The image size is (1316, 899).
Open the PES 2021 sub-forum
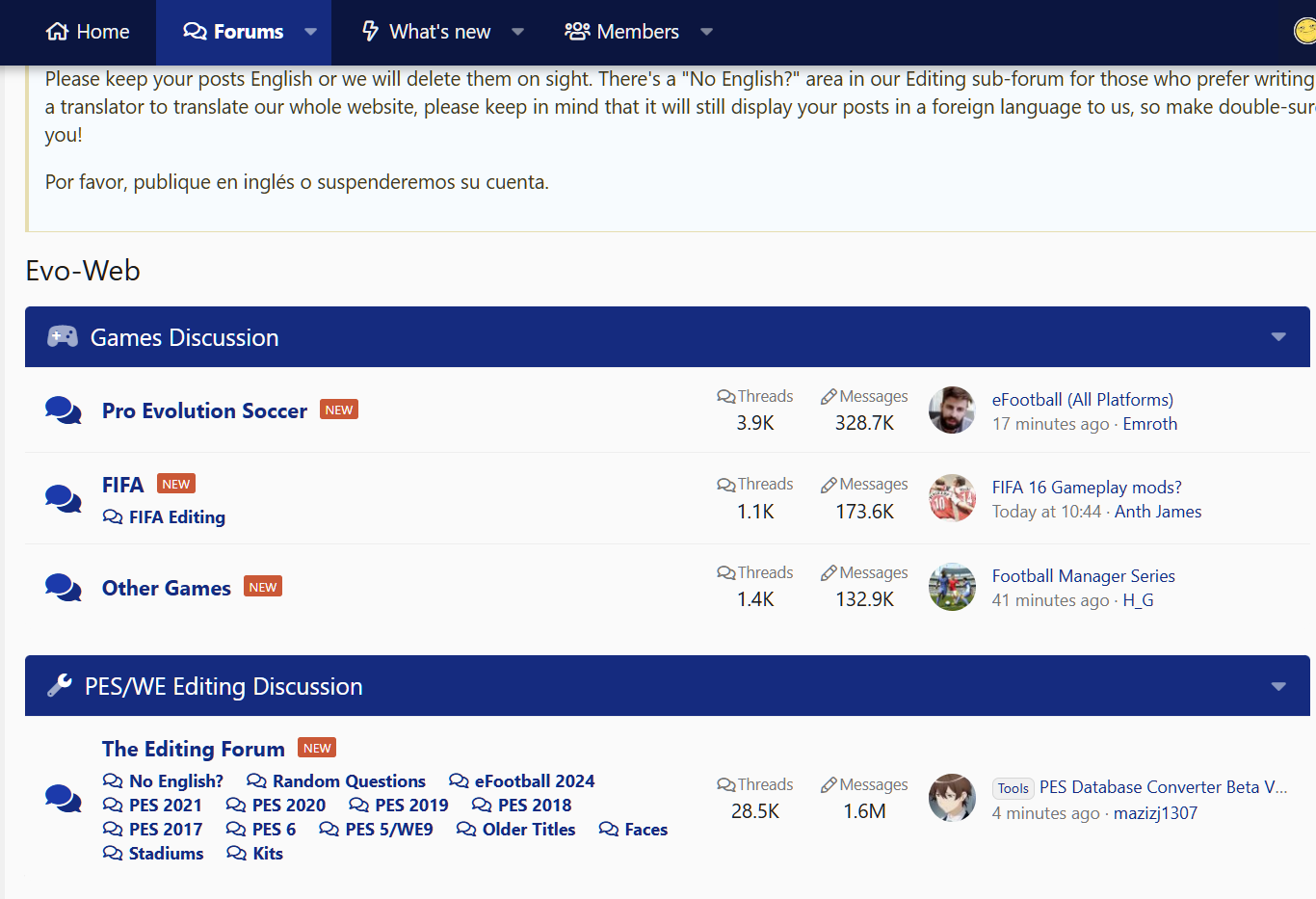pyautogui.click(x=166, y=806)
